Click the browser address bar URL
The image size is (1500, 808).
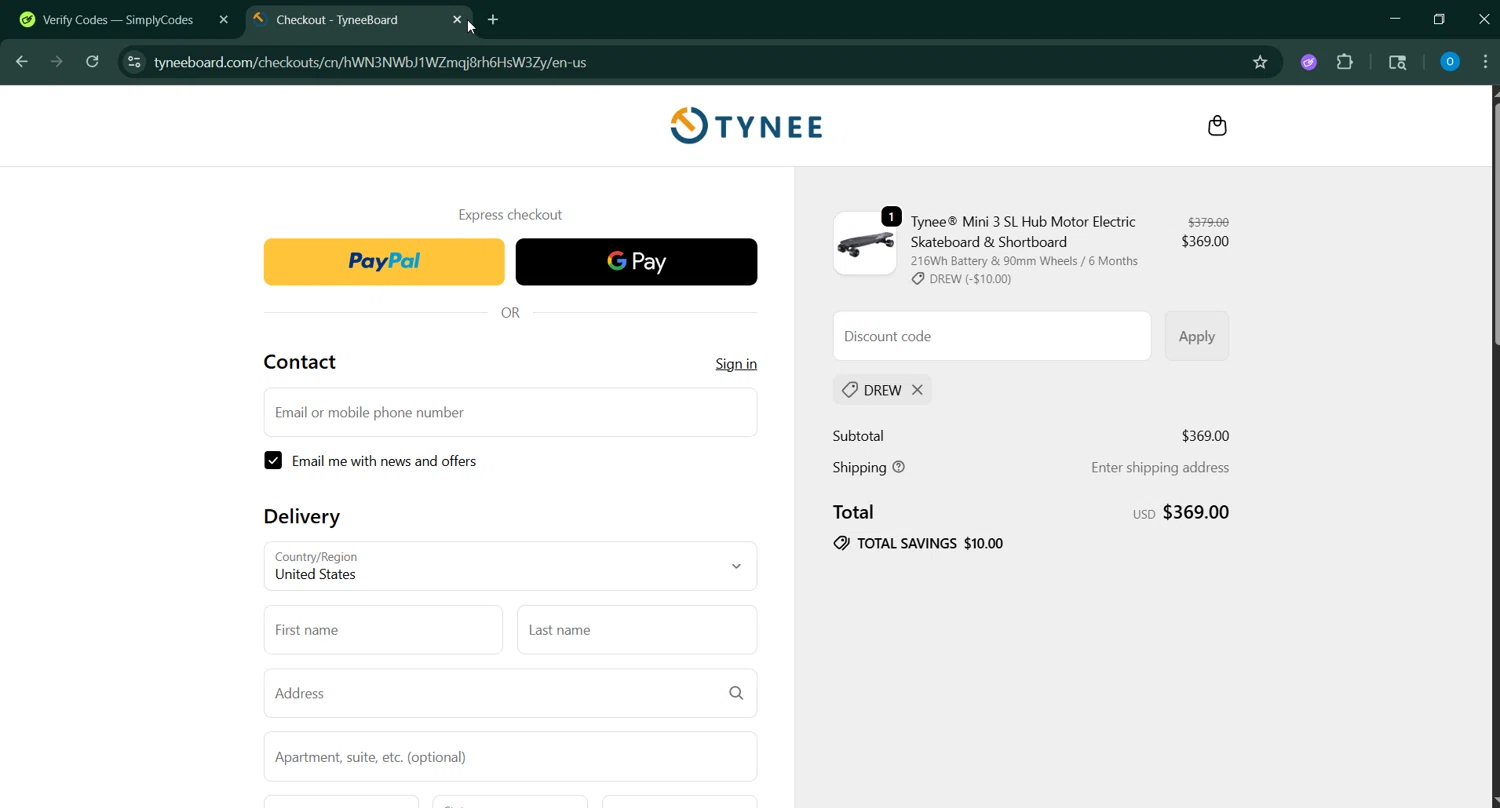(370, 62)
